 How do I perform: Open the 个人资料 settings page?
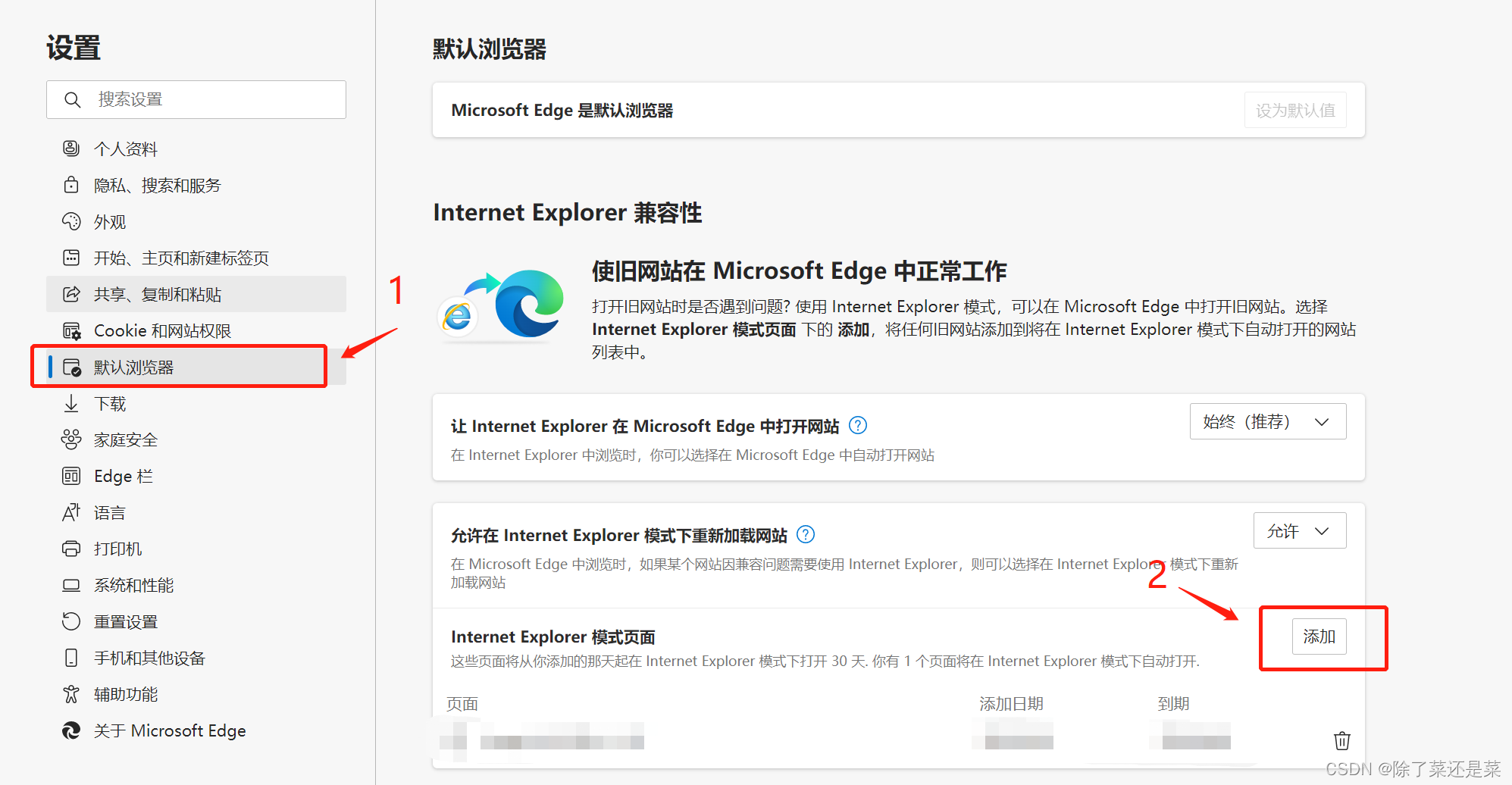196,149
